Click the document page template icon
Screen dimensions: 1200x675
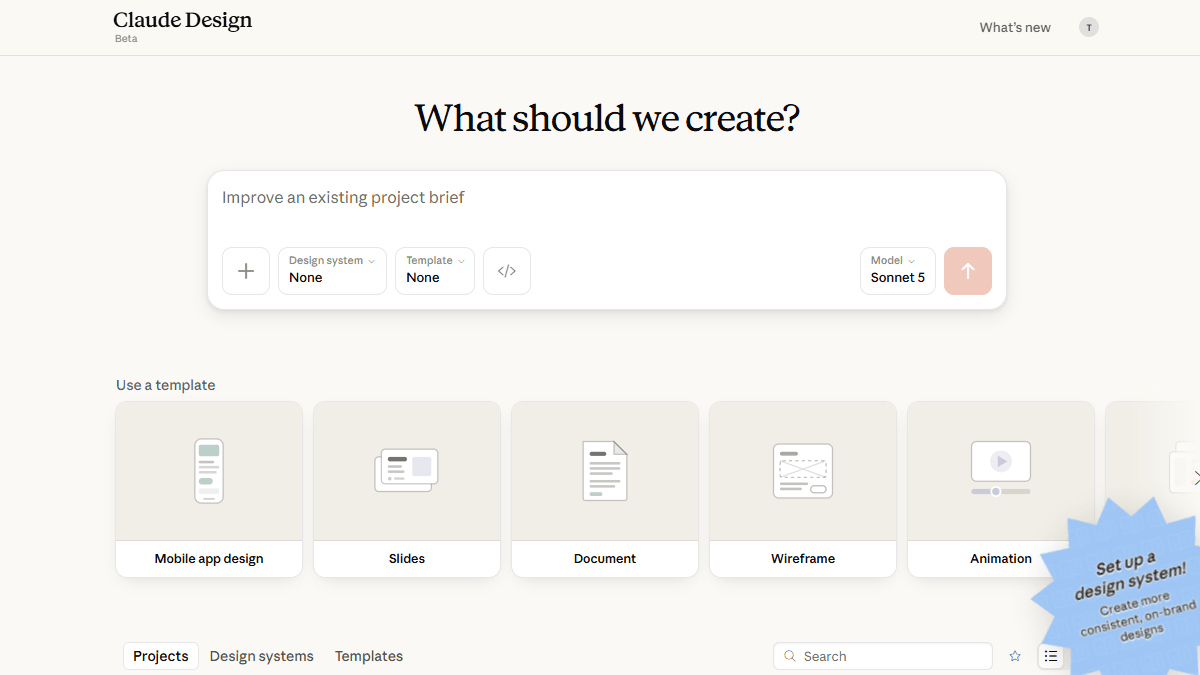pyautogui.click(x=605, y=471)
